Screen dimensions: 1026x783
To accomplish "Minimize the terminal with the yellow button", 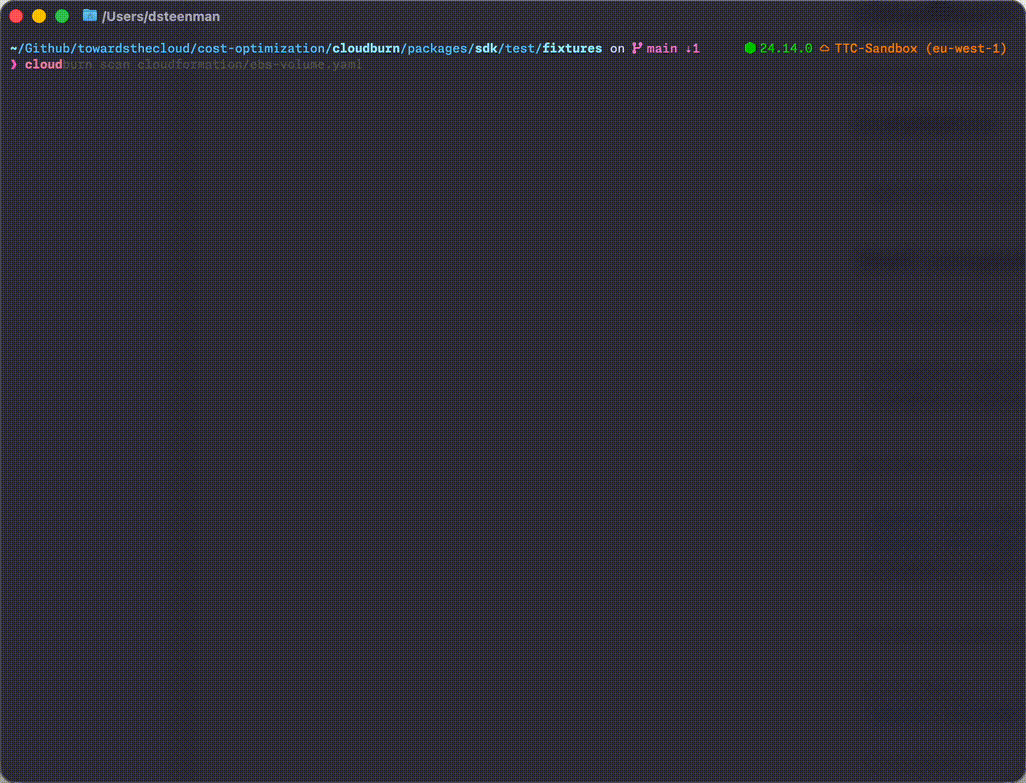I will [x=39, y=16].
